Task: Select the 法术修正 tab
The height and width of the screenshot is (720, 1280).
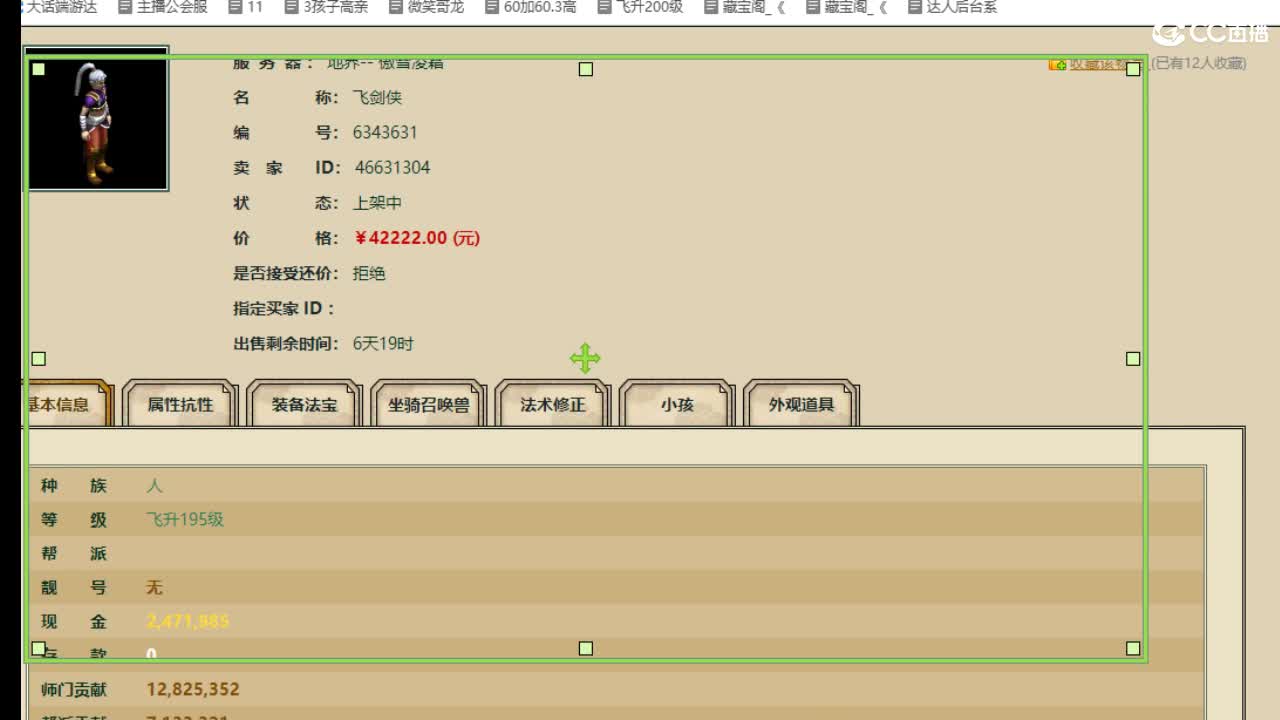Action: coord(552,405)
